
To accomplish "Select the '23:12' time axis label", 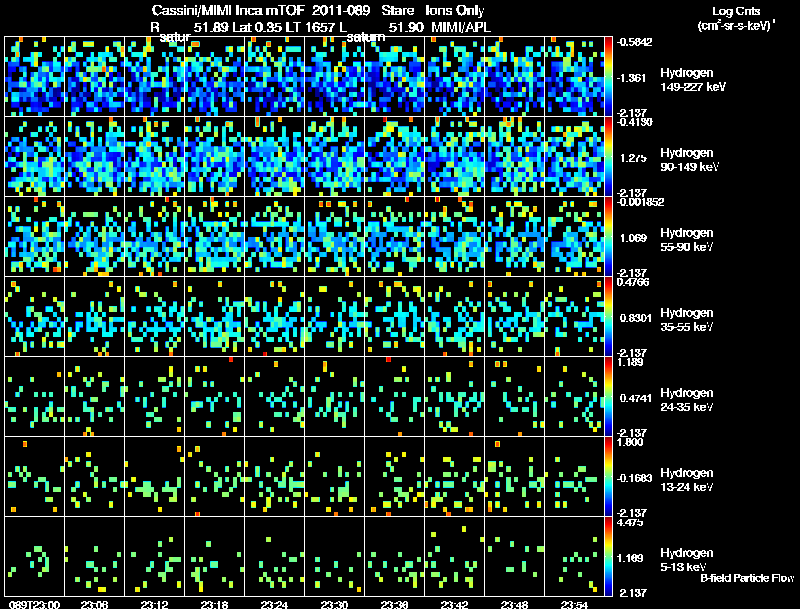I will click(x=155, y=604).
